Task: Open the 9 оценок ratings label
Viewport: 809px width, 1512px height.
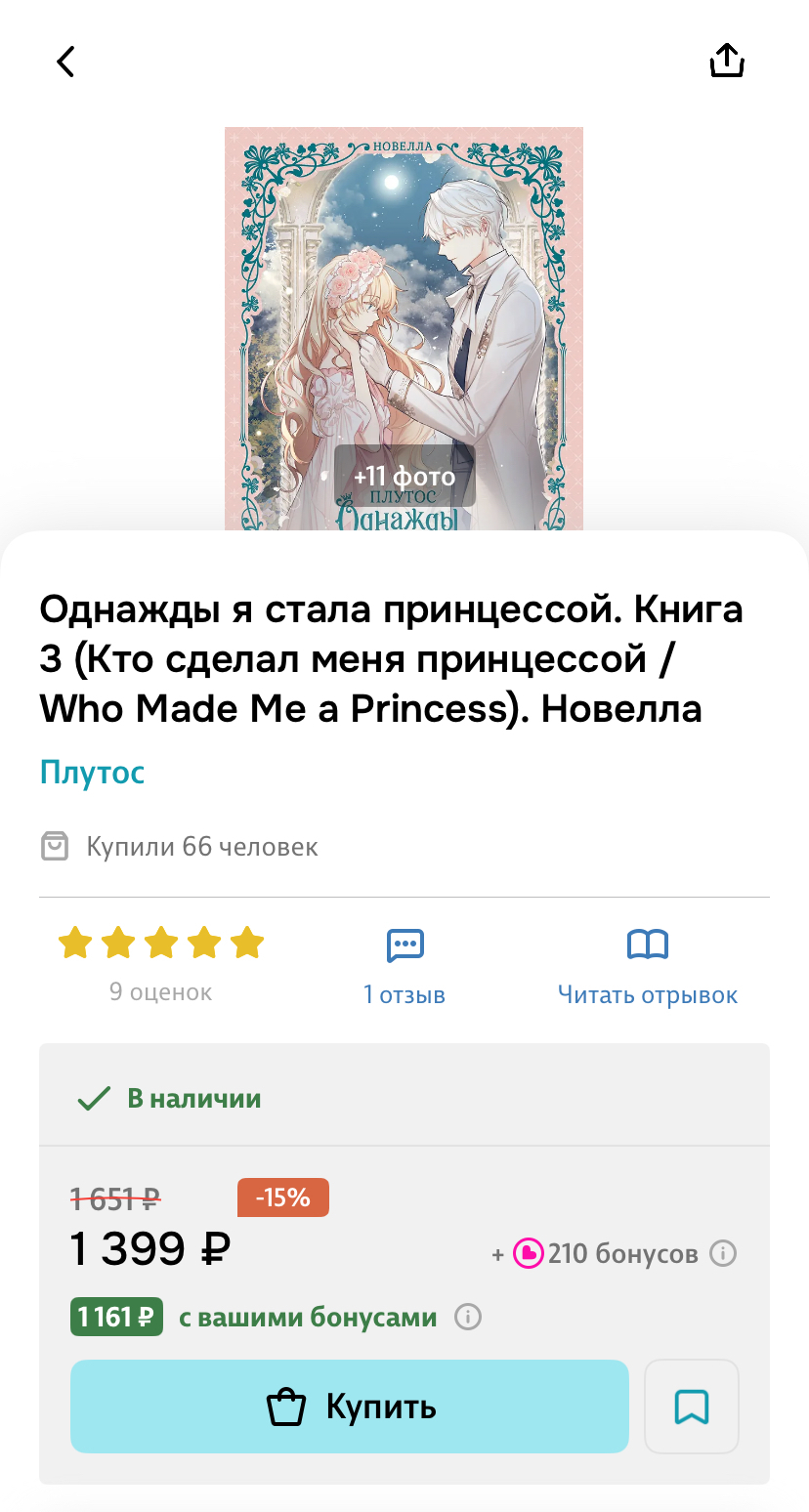Action: tap(161, 992)
